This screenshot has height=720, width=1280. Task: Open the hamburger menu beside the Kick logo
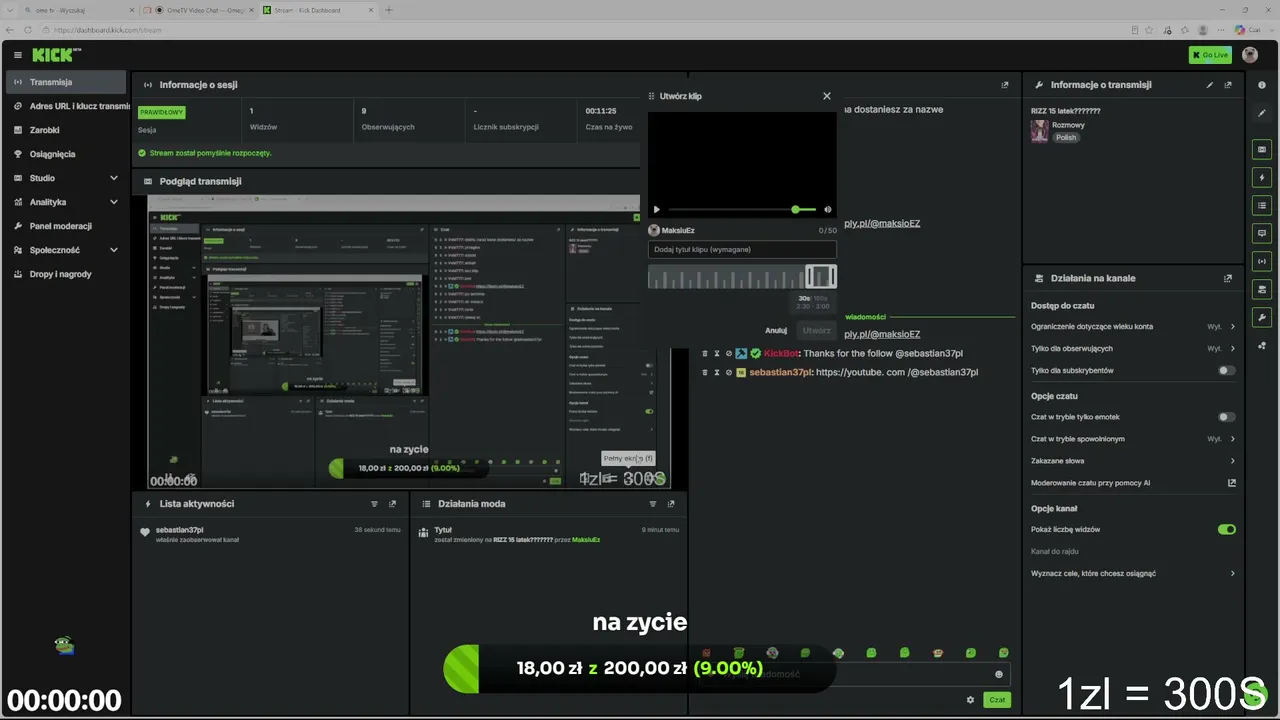click(x=18, y=55)
